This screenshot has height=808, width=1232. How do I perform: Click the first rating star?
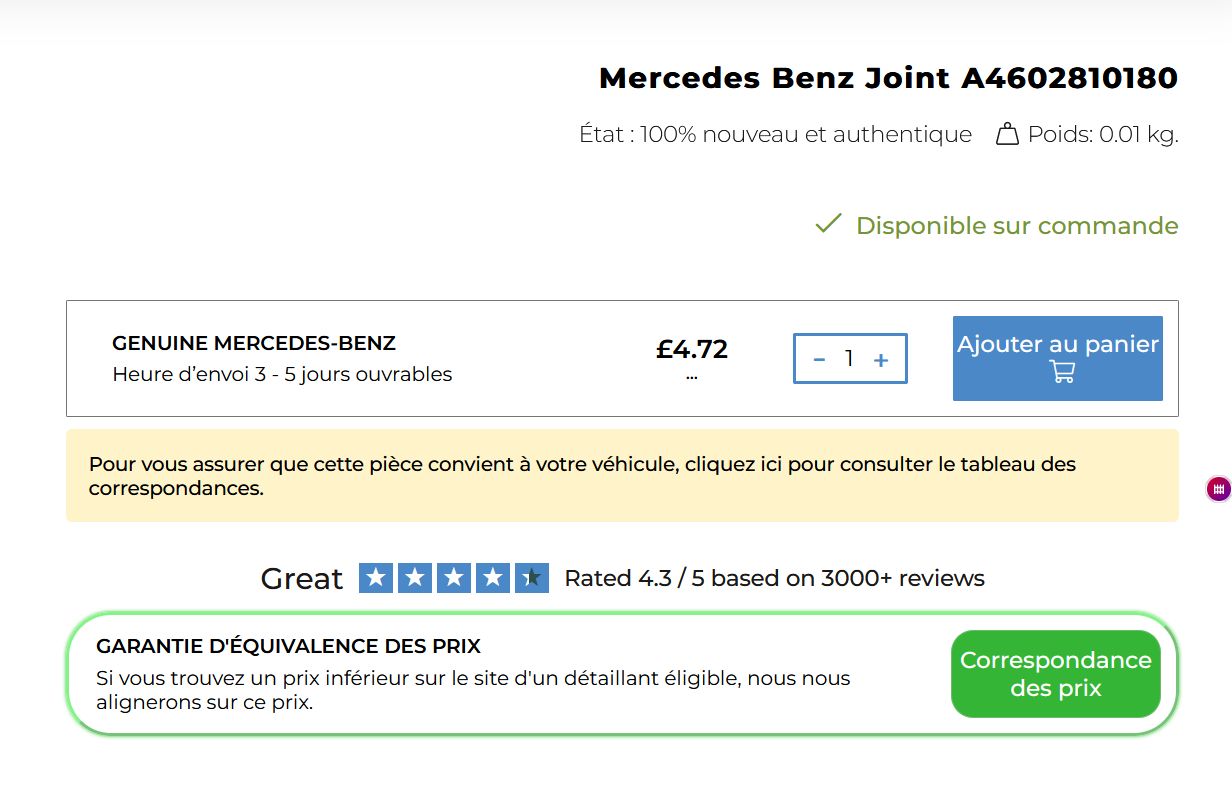[x=376, y=578]
